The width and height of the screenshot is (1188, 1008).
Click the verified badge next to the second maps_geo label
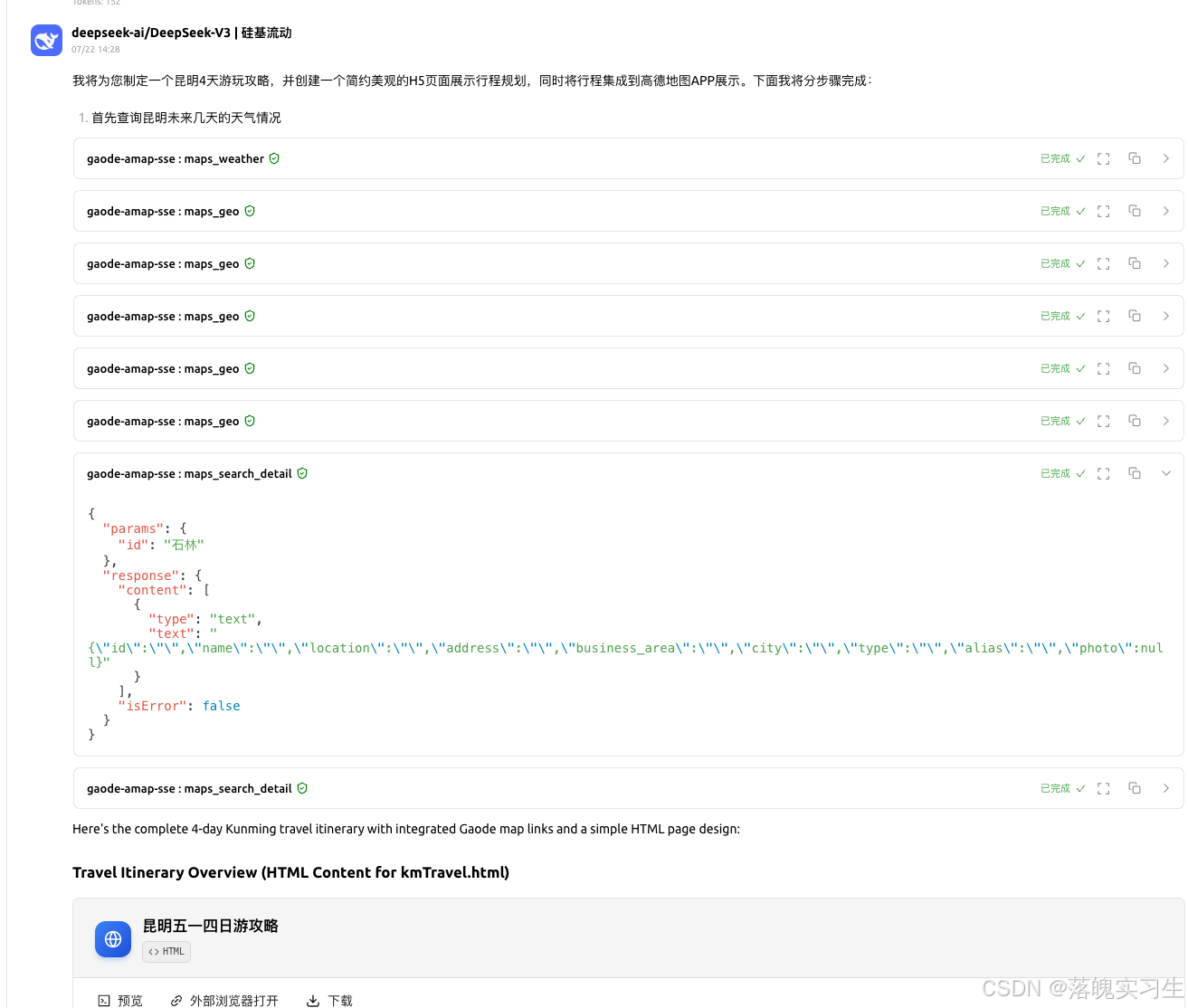(250, 263)
